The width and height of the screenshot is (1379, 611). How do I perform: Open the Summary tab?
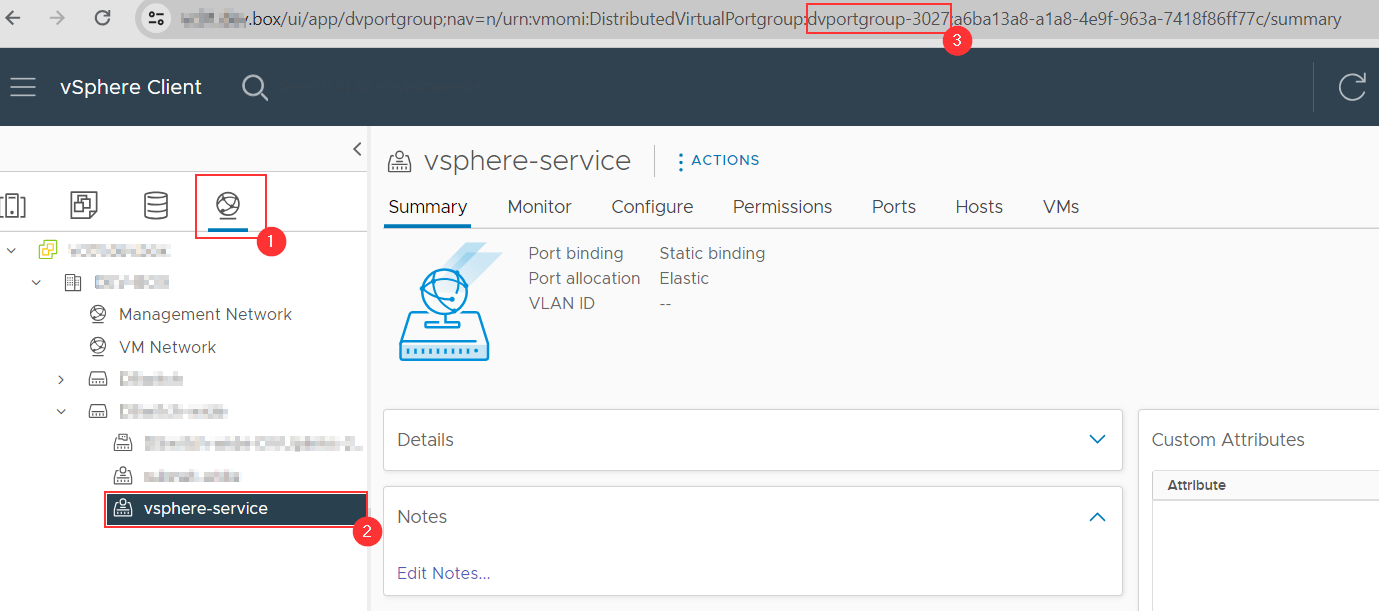click(428, 207)
